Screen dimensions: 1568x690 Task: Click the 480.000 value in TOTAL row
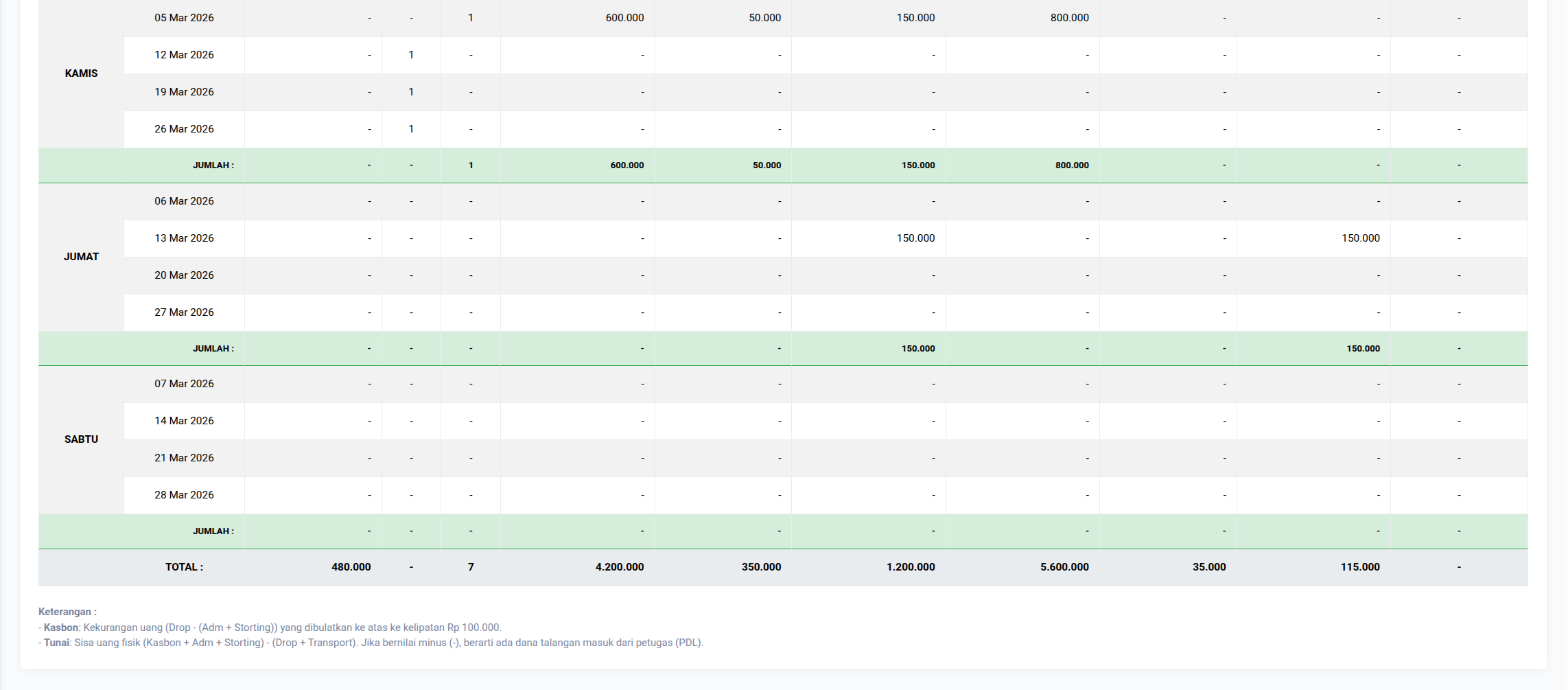point(351,567)
